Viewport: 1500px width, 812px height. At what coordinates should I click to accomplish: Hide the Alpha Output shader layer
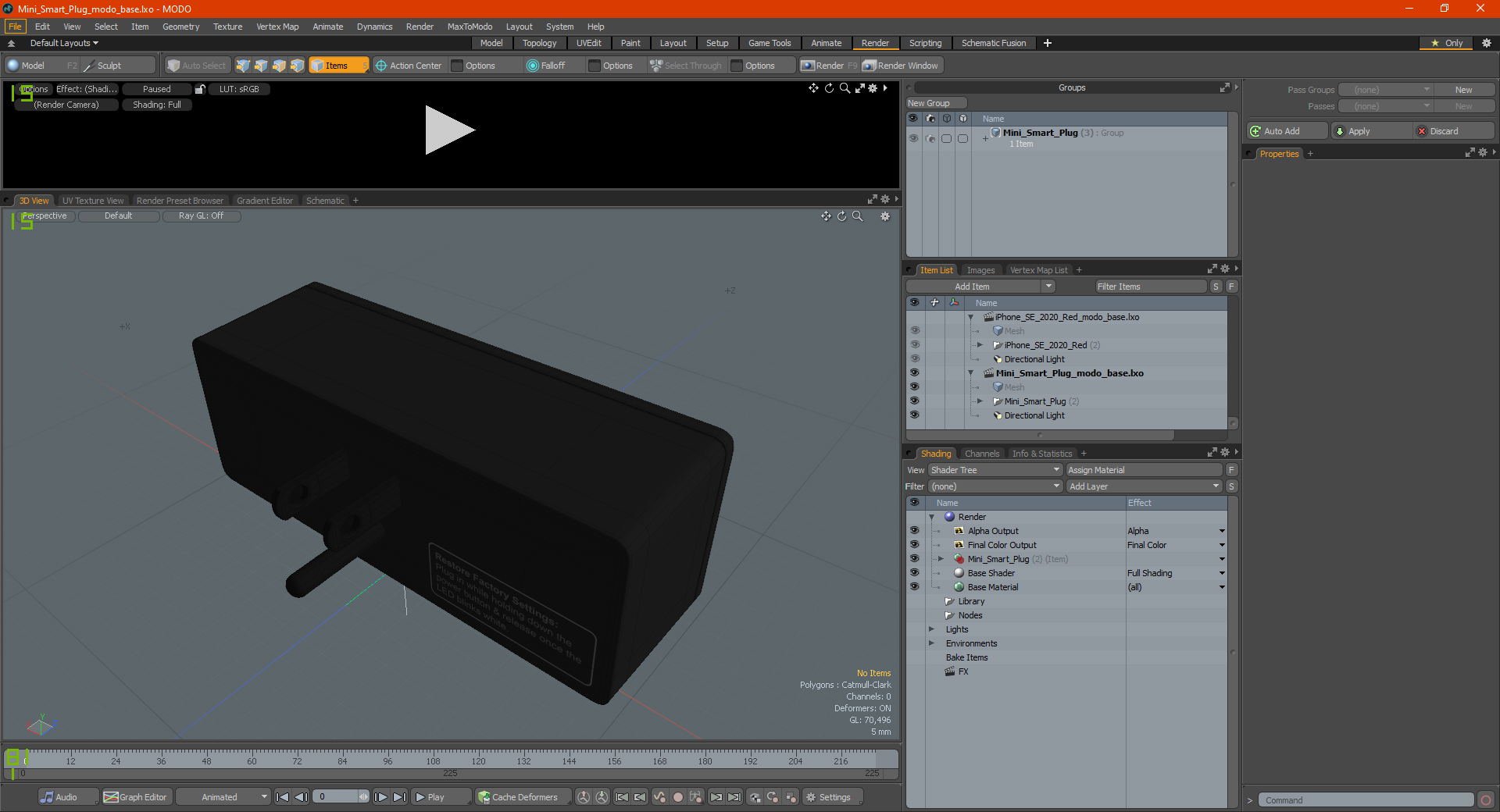point(914,531)
